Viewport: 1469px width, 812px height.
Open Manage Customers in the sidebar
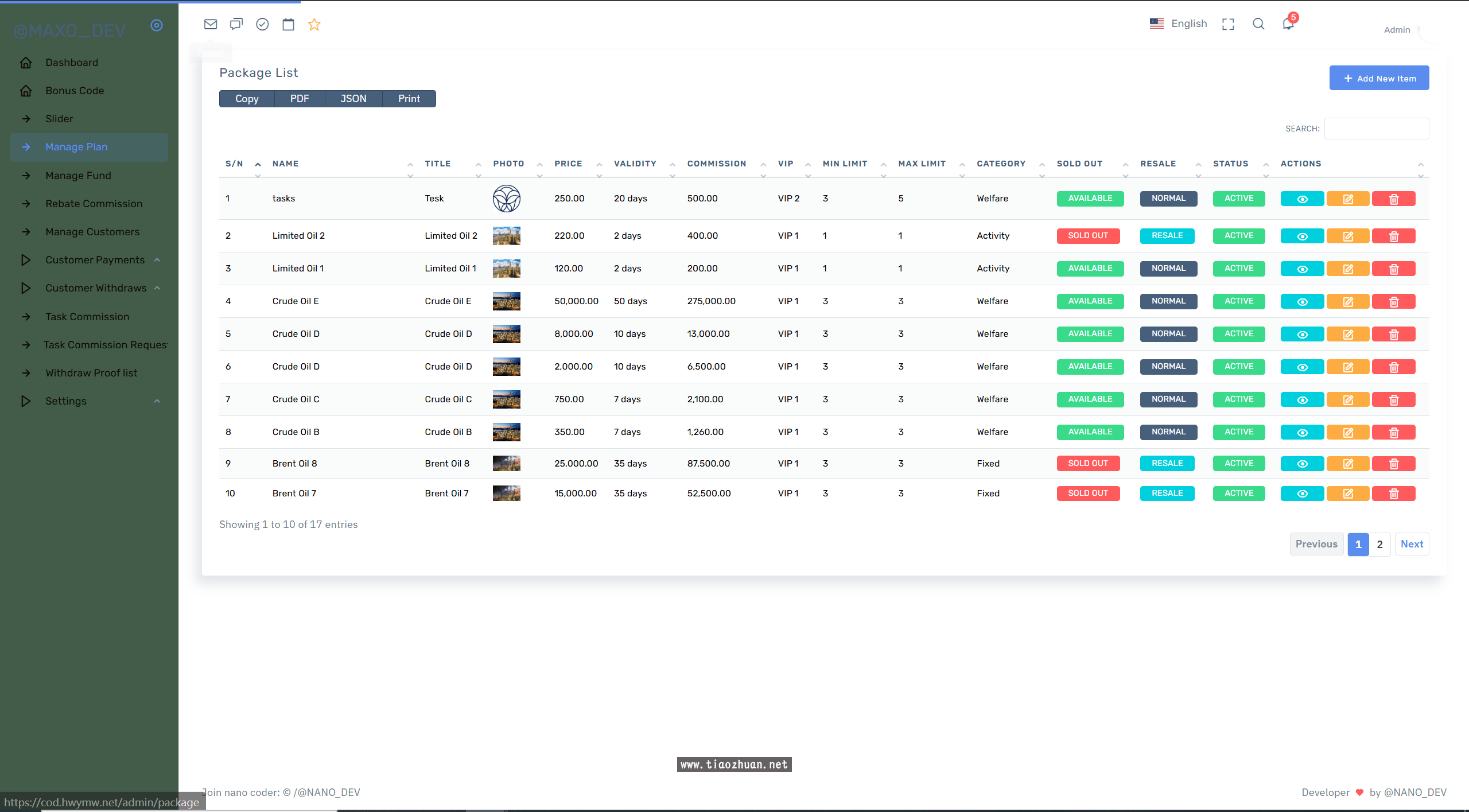(92, 232)
